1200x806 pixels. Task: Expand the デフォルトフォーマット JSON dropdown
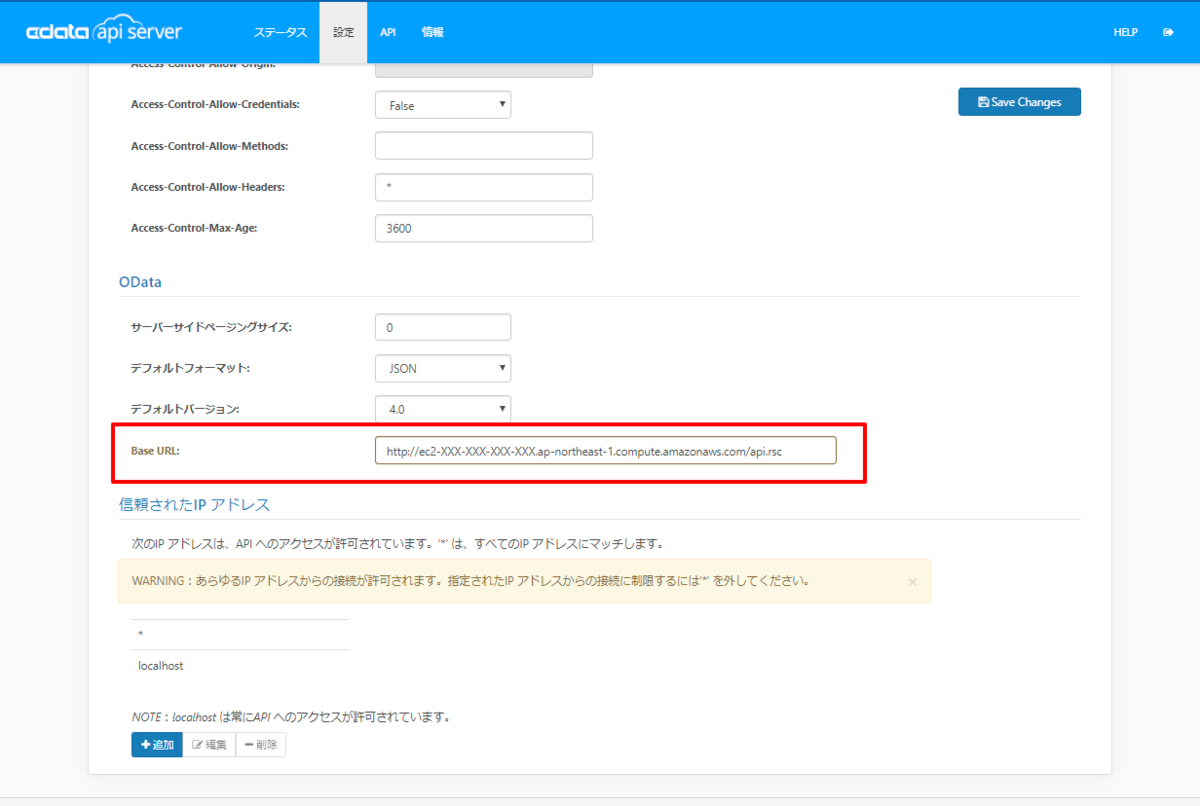click(x=443, y=368)
